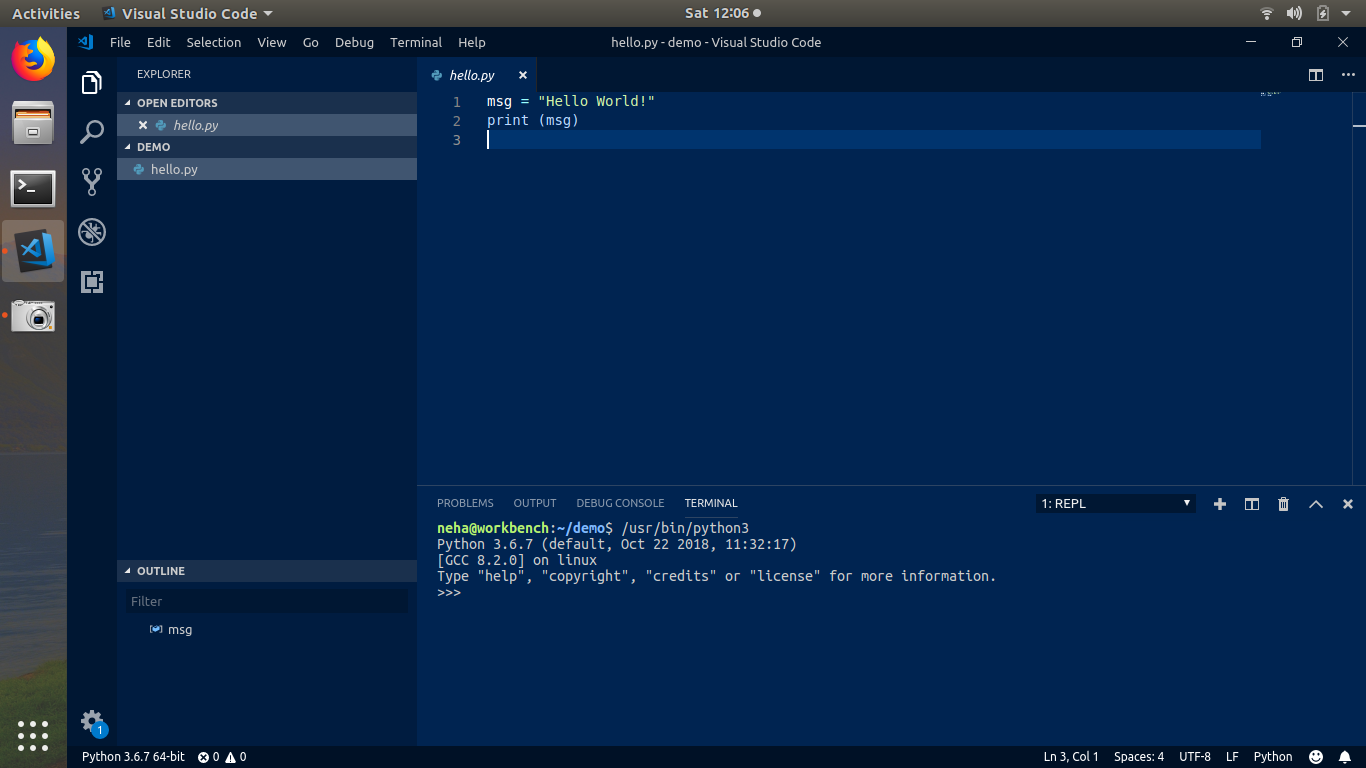Open the Search view in activity bar
The width and height of the screenshot is (1366, 768).
pos(92,132)
